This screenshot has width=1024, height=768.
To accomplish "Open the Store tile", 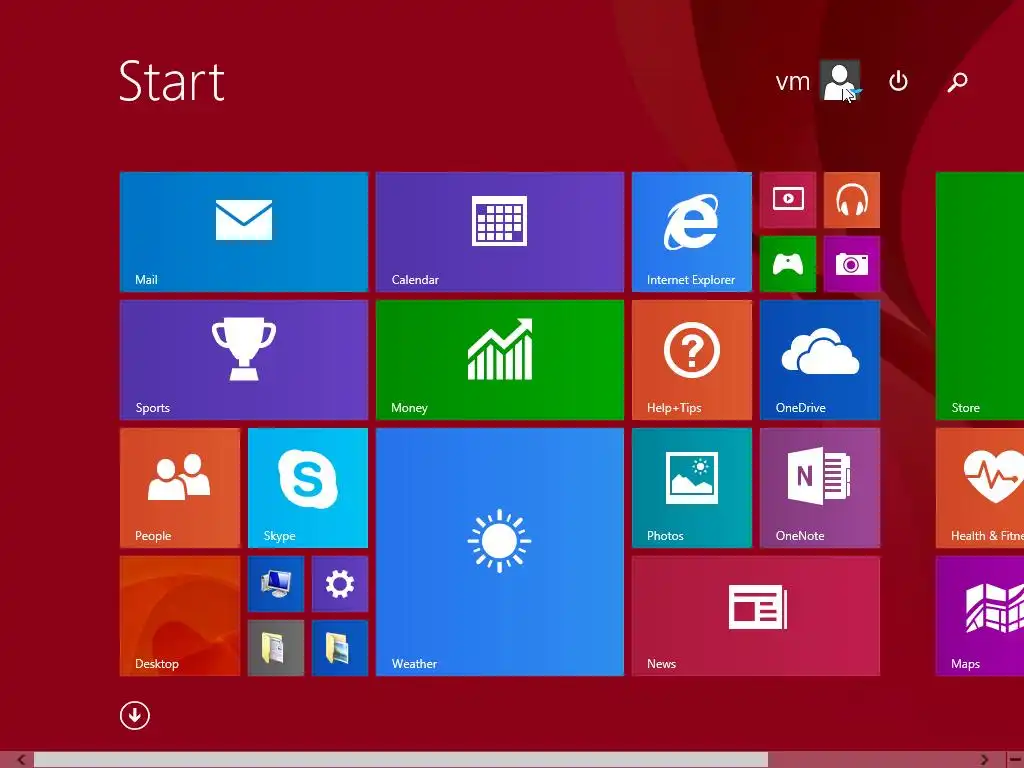I will (980, 296).
